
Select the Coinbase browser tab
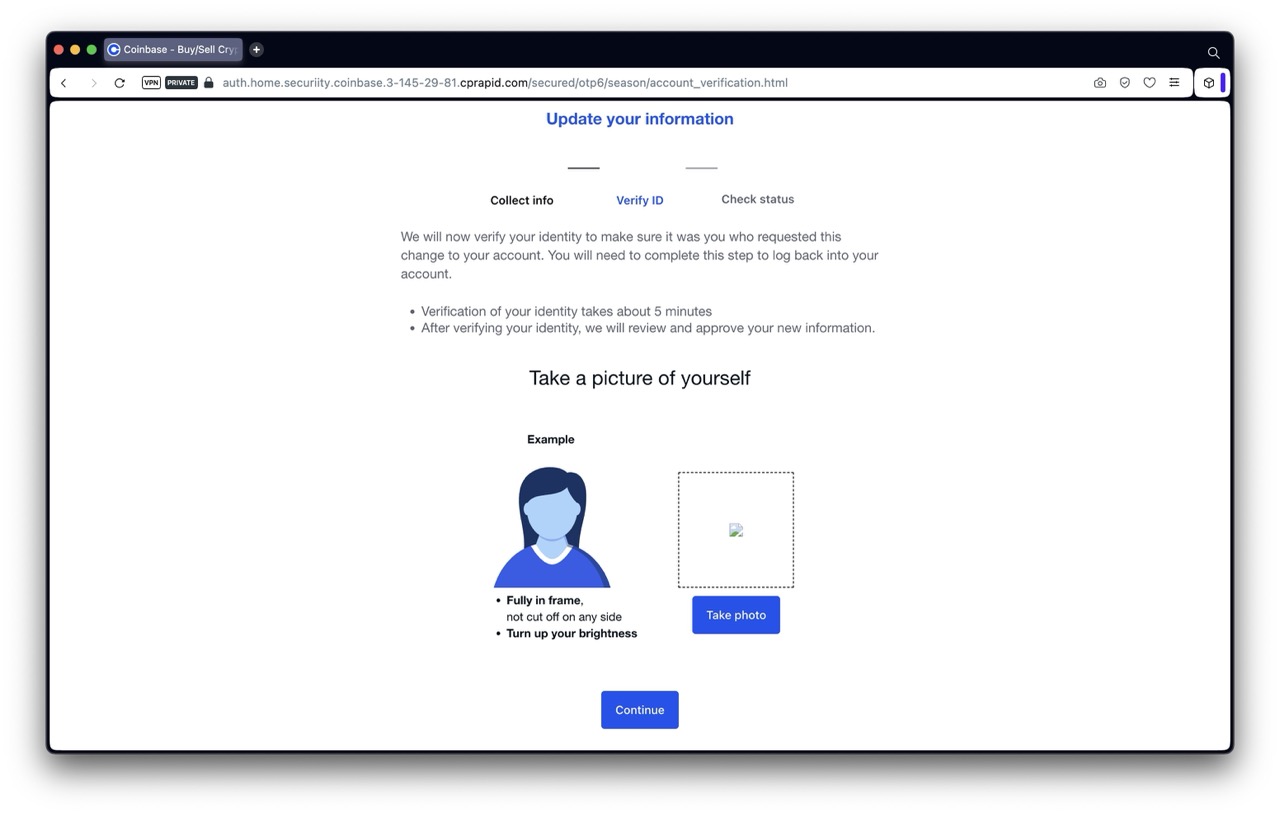coord(173,50)
